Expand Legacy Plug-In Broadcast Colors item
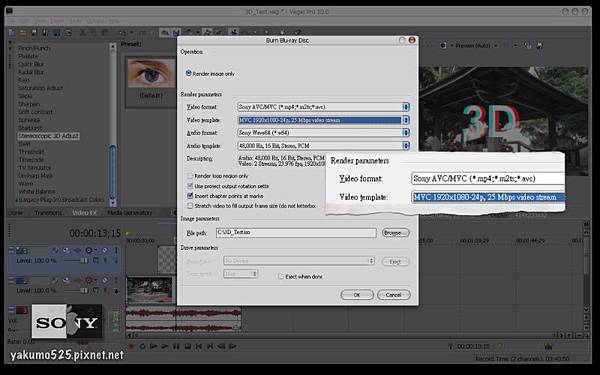 click(x=16, y=200)
